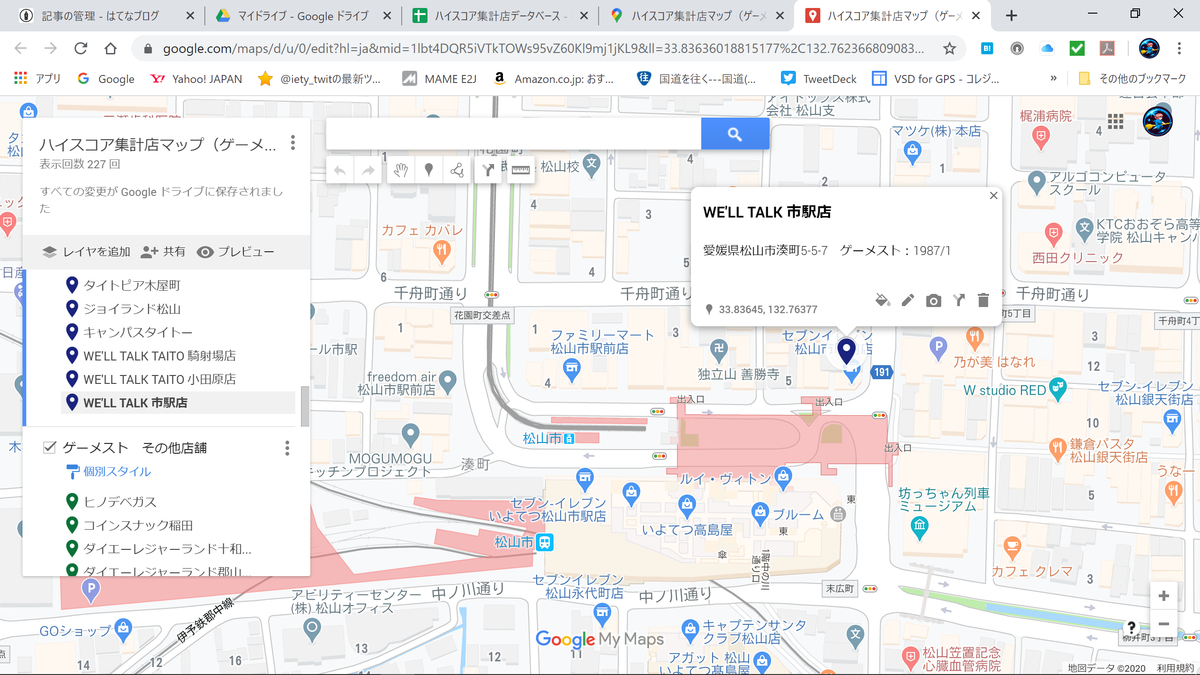Open the Google bookmark
The image size is (1200, 675).
[x=105, y=79]
